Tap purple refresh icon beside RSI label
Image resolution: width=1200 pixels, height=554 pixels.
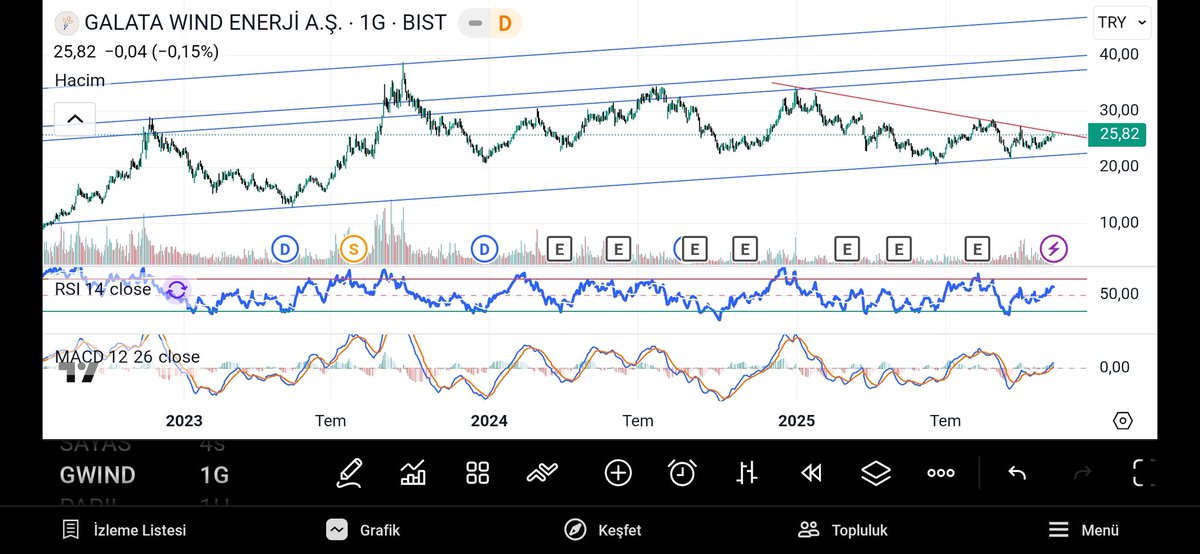177,290
